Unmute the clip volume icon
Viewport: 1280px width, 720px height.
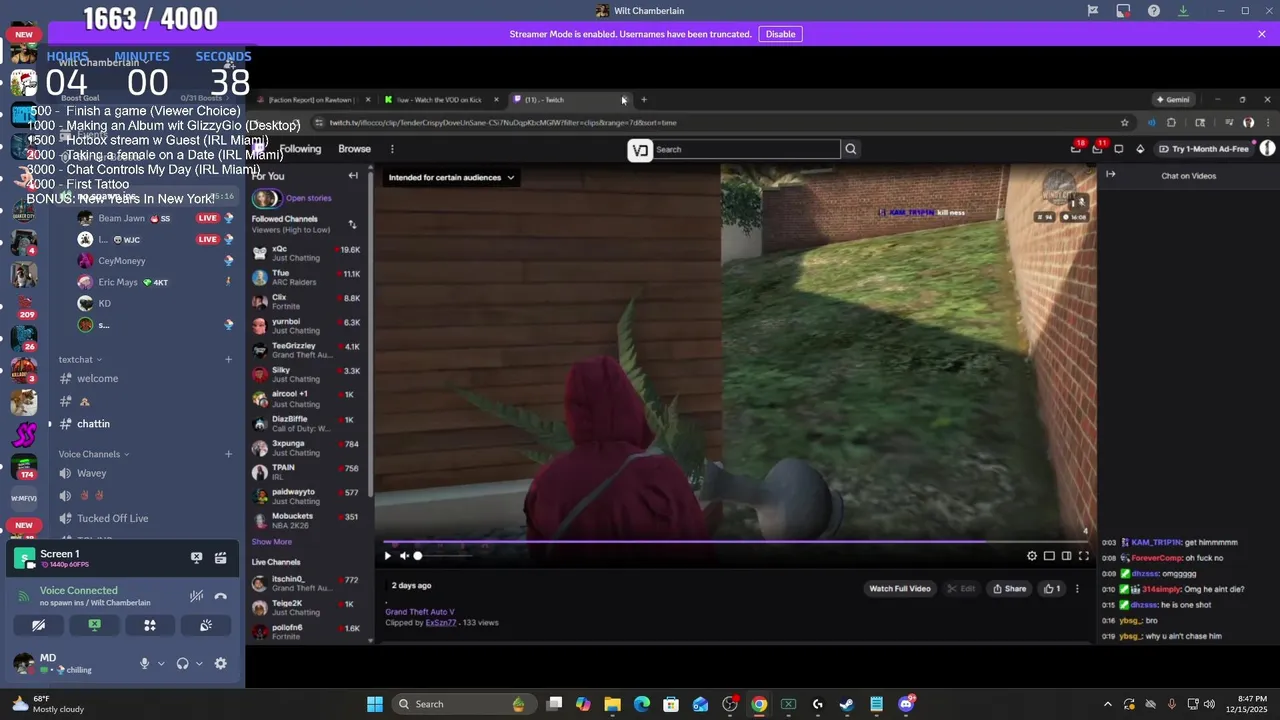point(404,556)
